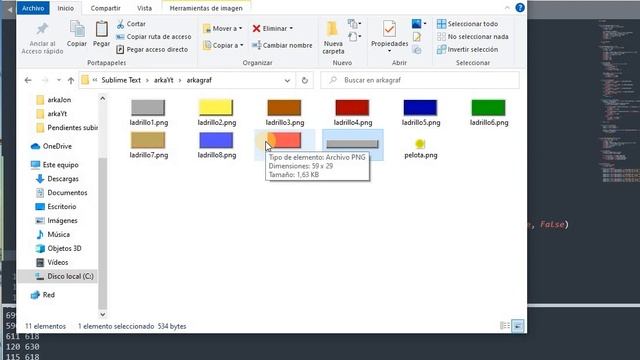Go up one folder level arrow
This screenshot has width=640, height=360.
click(71, 80)
